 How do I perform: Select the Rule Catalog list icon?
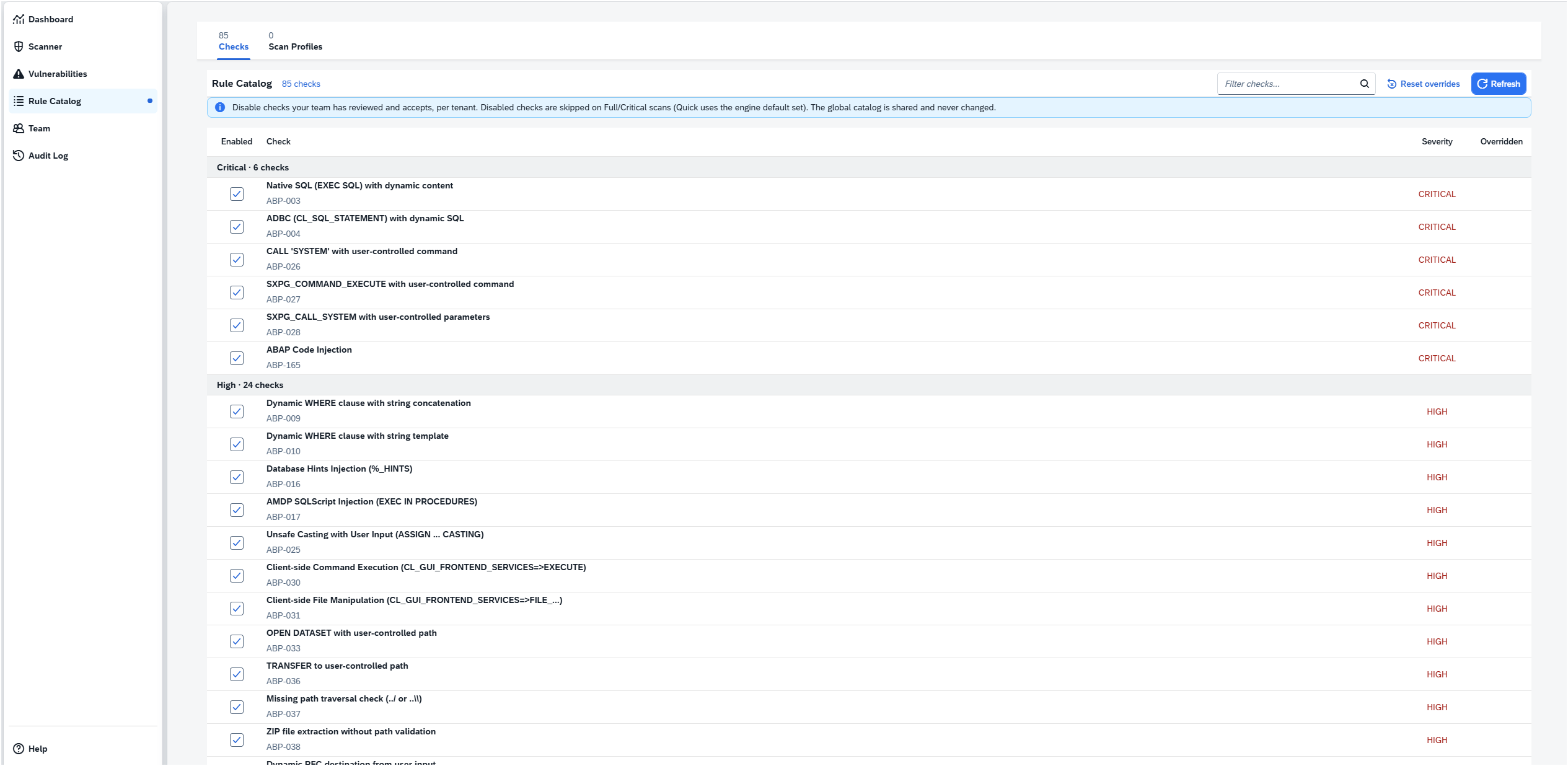pos(19,101)
